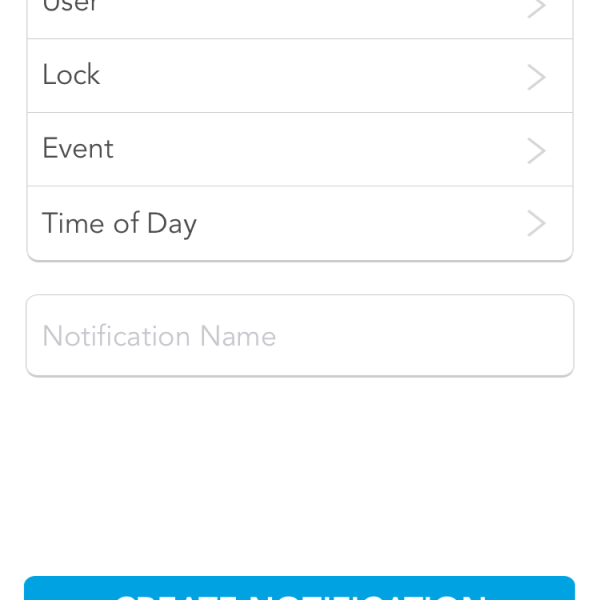Open the Lock selection row
600x600 pixels.
pos(300,76)
